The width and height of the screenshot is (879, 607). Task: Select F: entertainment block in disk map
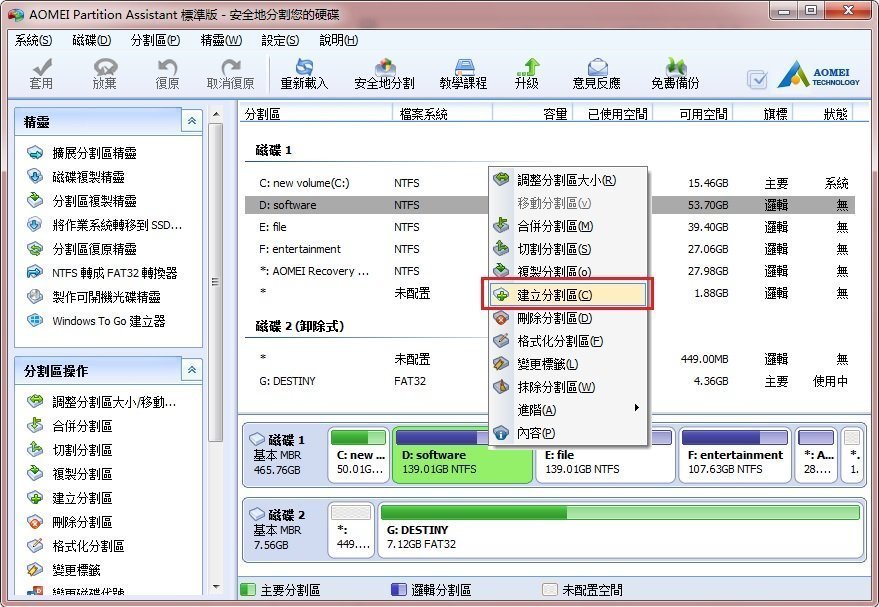735,455
